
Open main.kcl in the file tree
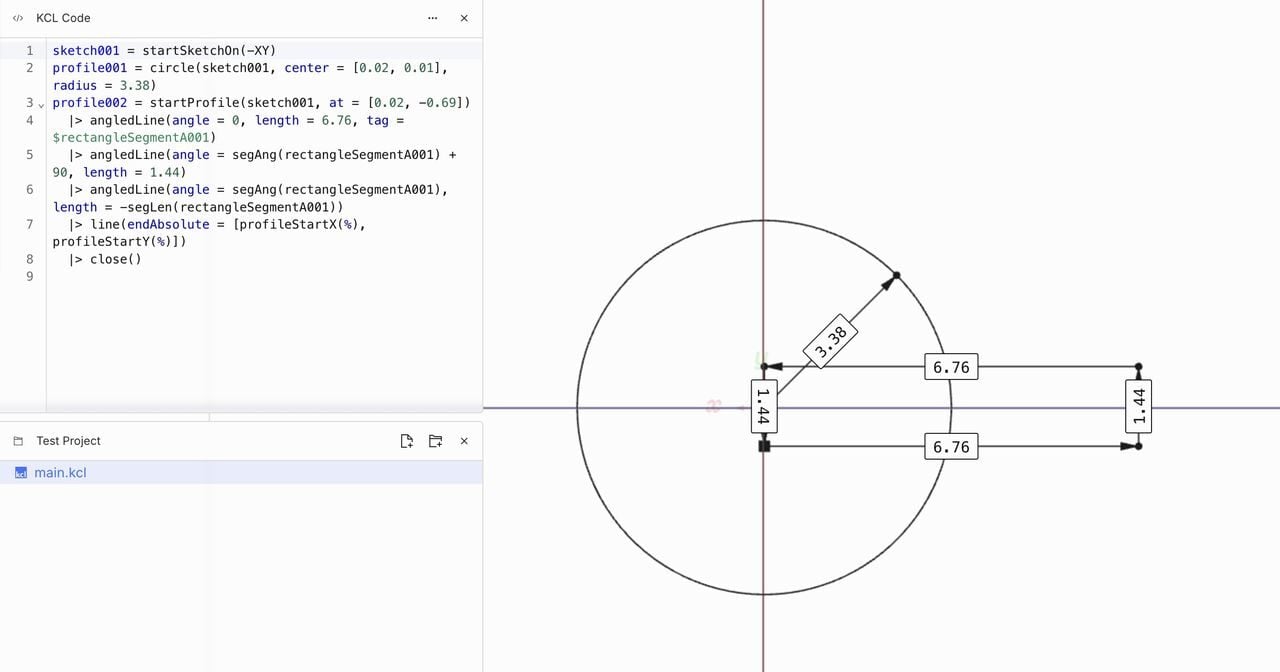pos(60,472)
